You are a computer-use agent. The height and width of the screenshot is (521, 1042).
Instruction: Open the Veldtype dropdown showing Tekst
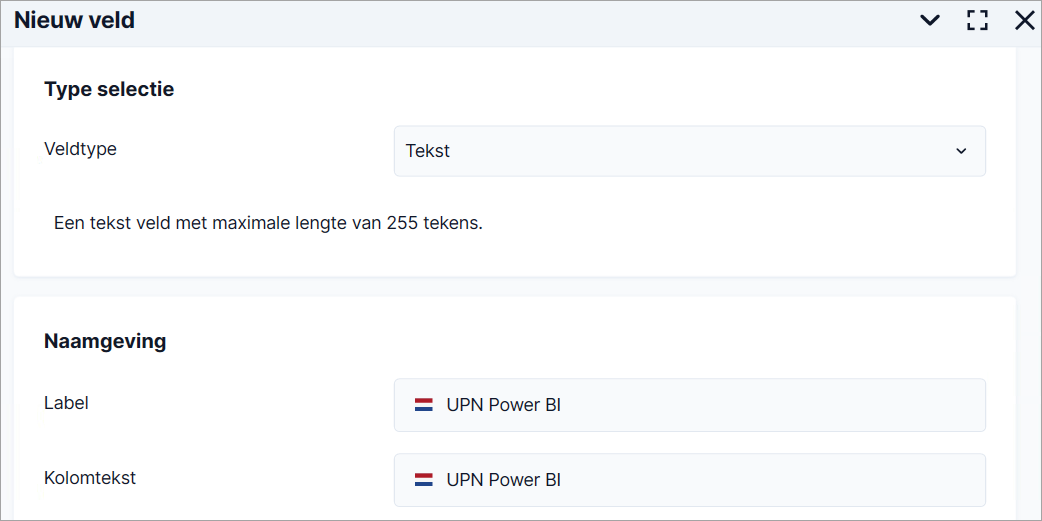coord(690,151)
